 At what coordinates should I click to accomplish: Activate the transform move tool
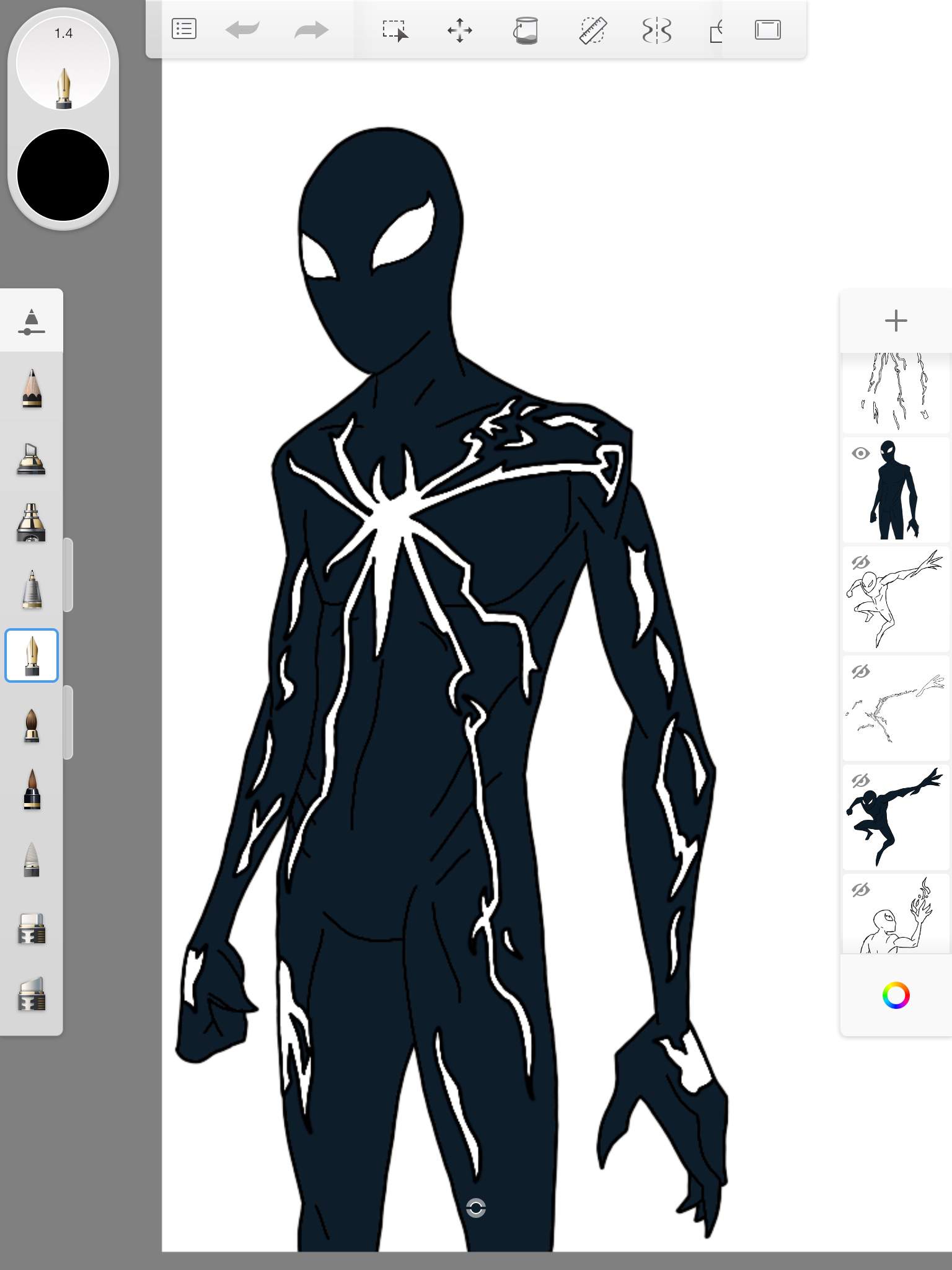(x=460, y=30)
